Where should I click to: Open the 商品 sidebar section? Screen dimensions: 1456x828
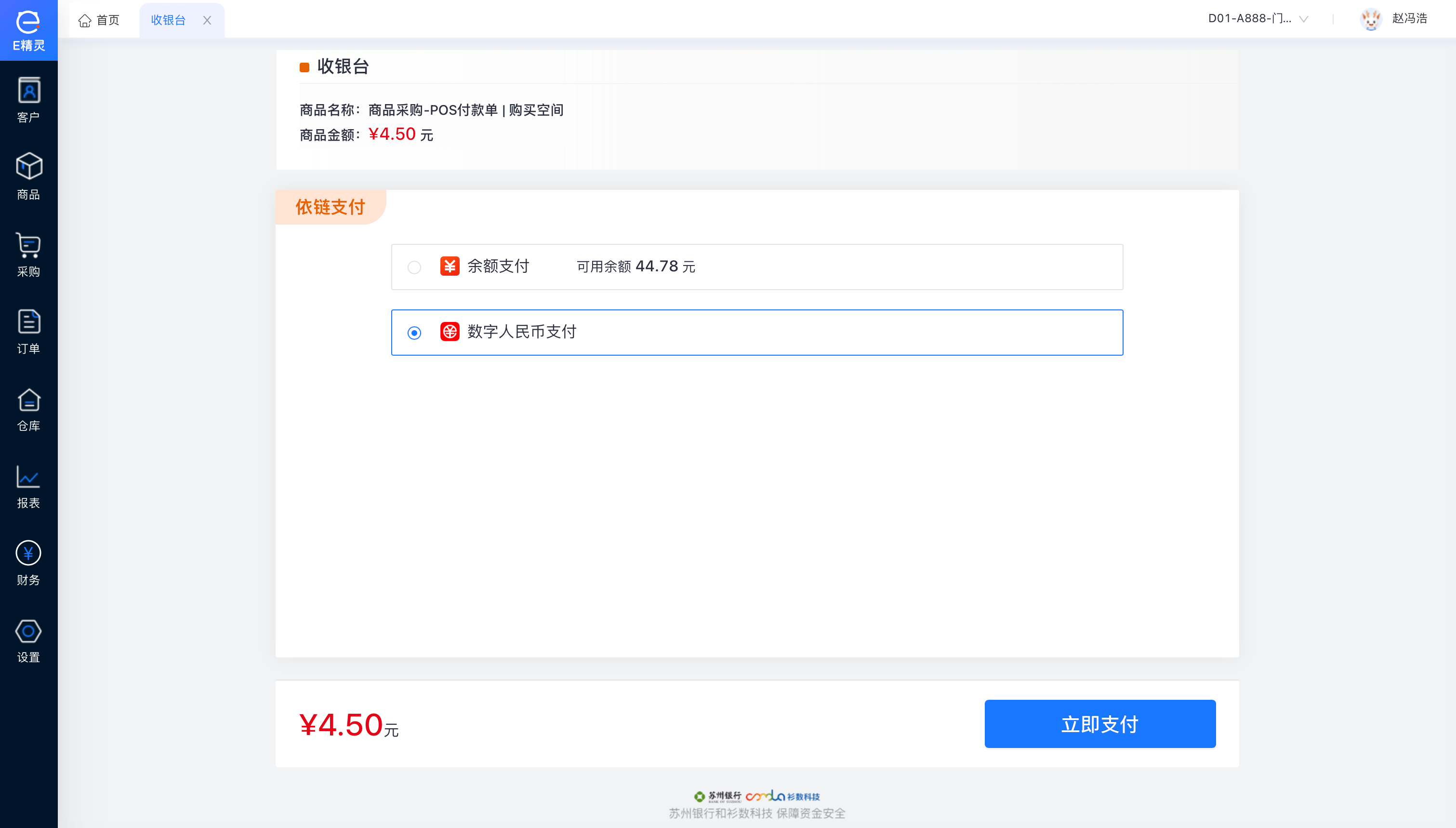(x=28, y=174)
